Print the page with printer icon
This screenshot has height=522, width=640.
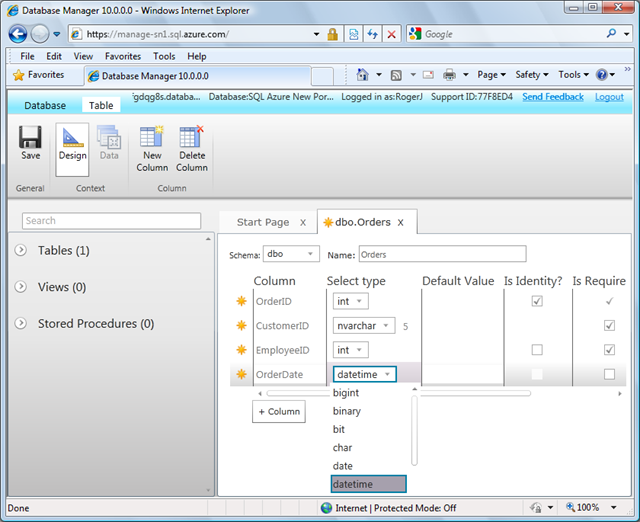point(449,75)
